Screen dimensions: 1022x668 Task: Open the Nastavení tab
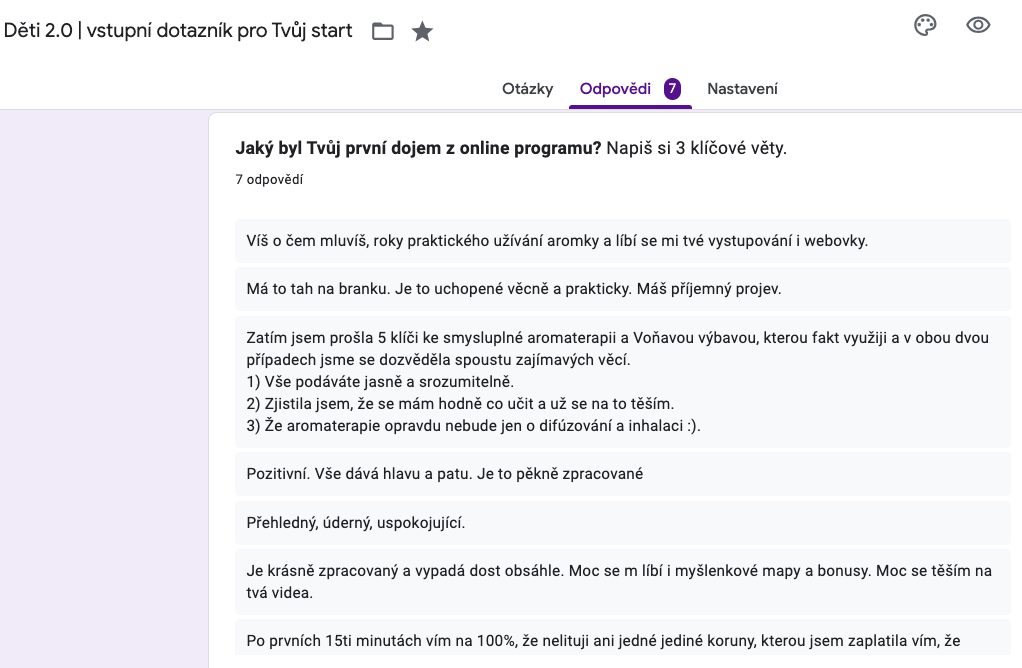pyautogui.click(x=742, y=89)
